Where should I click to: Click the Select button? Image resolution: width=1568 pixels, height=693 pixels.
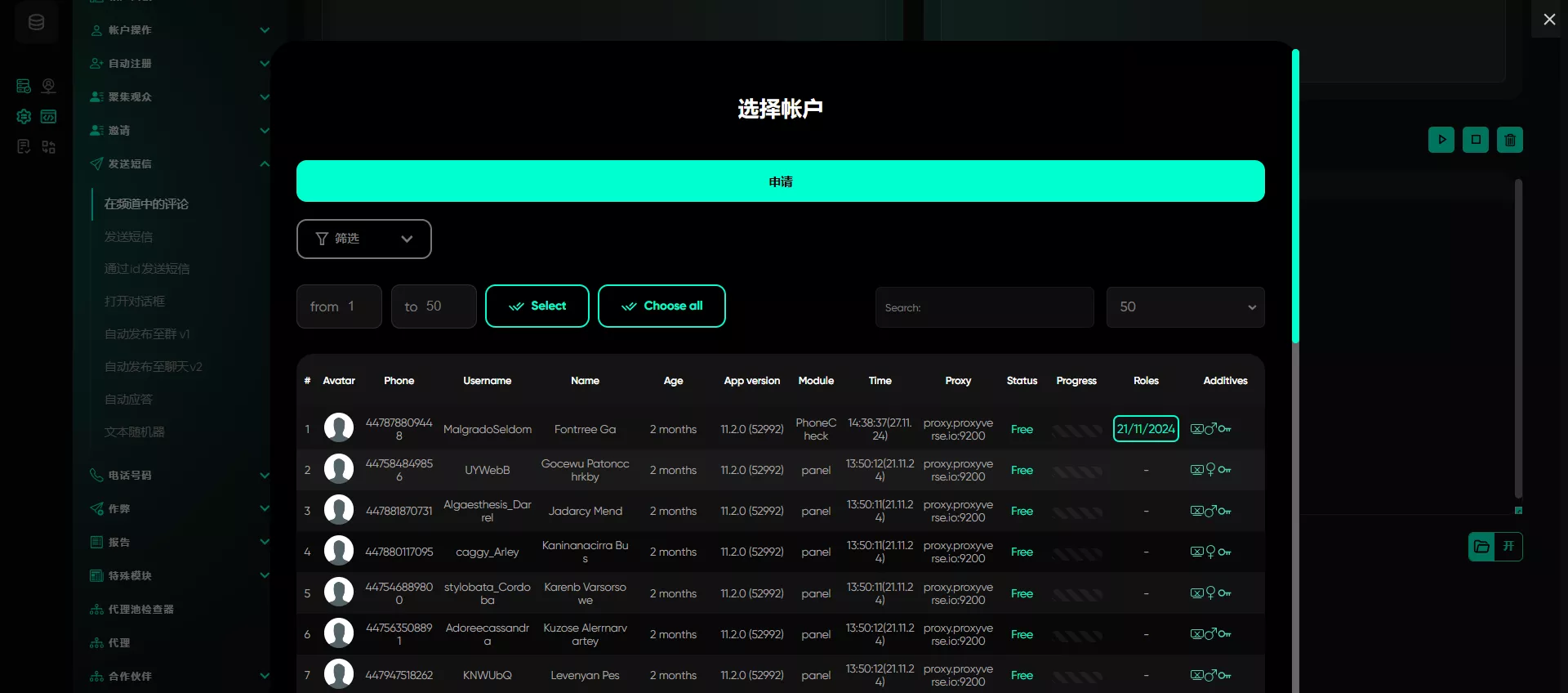(x=537, y=306)
